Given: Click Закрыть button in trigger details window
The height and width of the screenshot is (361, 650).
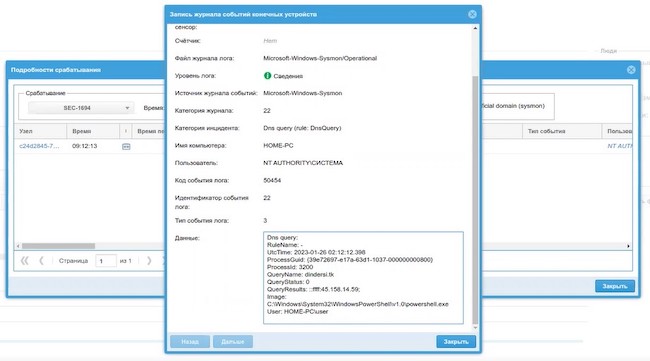Looking at the screenshot, I should tap(615, 286).
